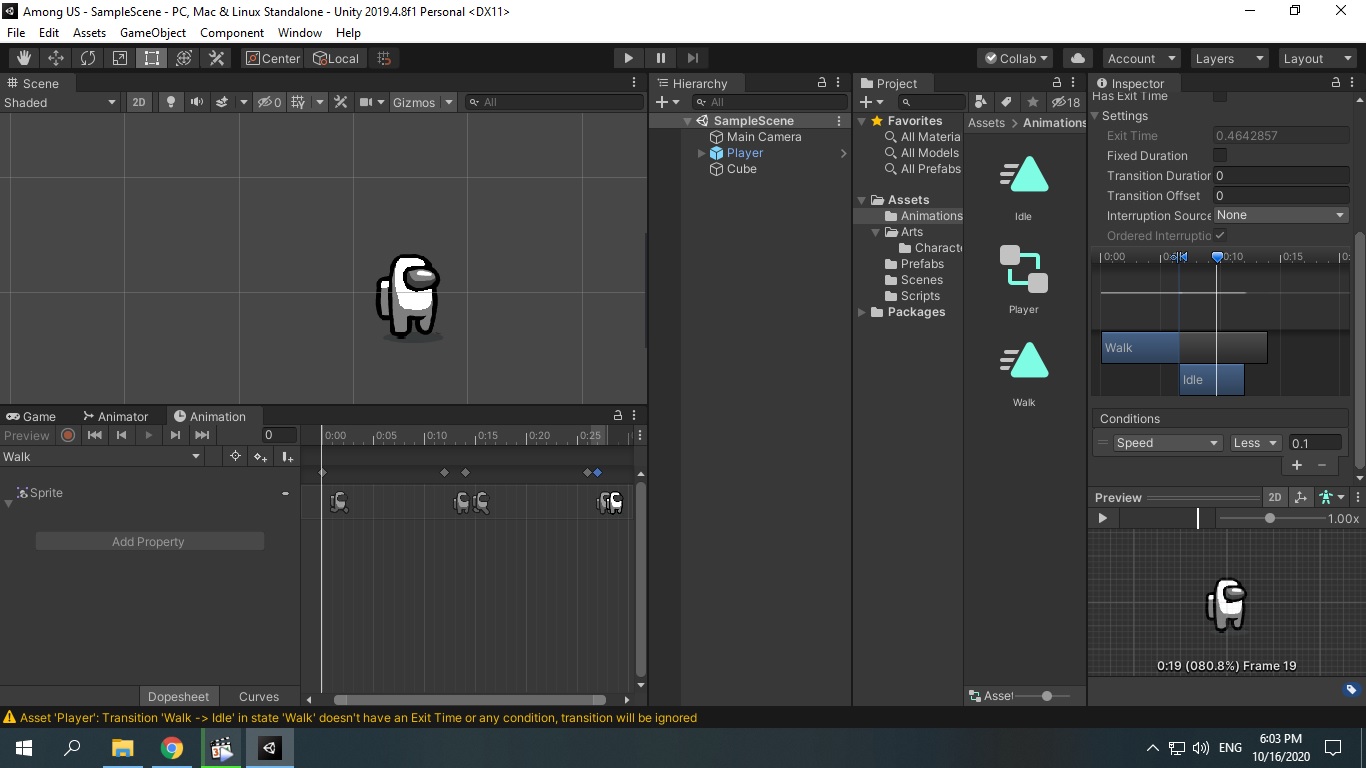Lock the Hierarchy panel
The image size is (1366, 768).
click(x=822, y=83)
